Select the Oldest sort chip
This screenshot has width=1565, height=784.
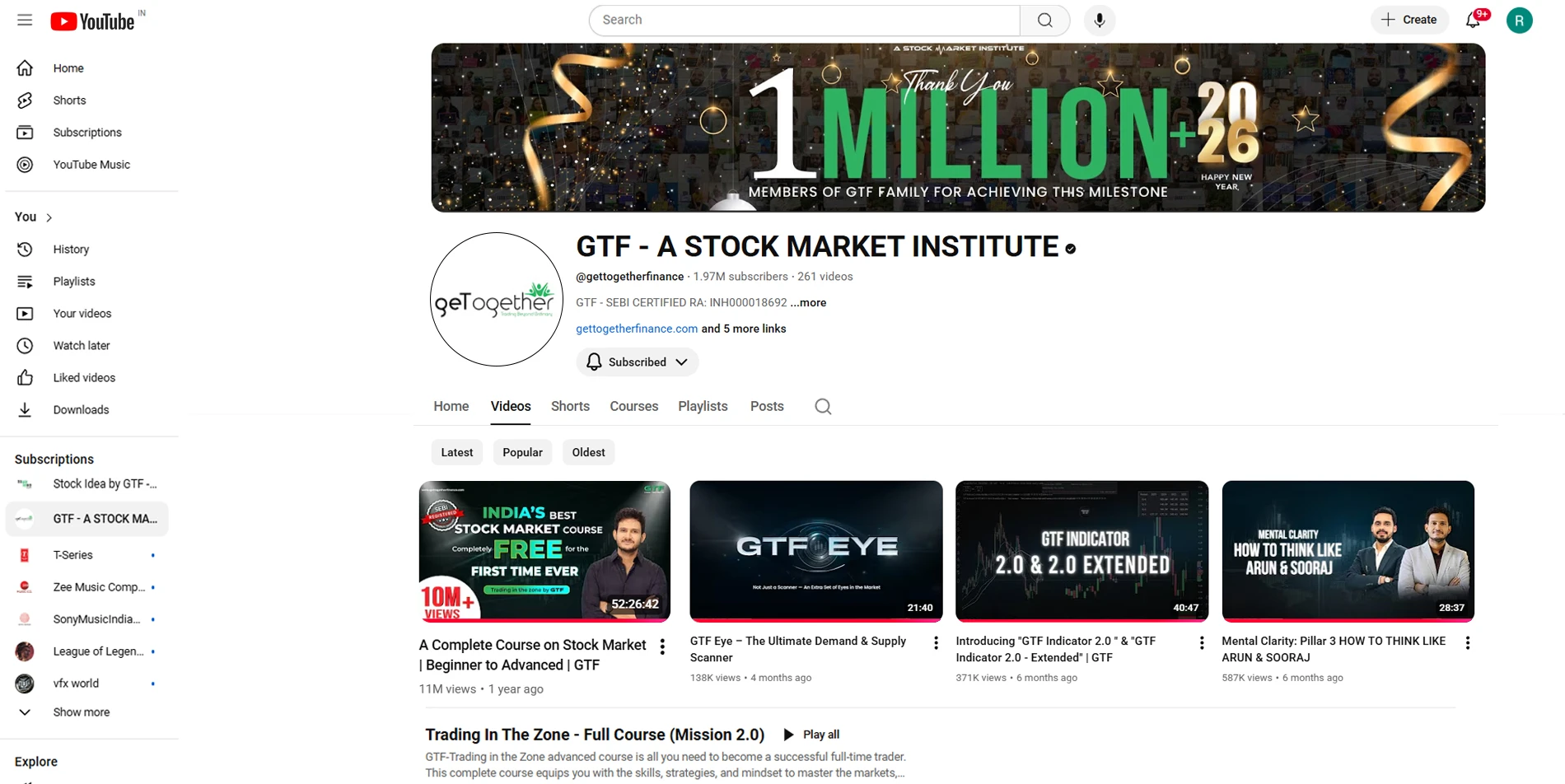pos(588,452)
